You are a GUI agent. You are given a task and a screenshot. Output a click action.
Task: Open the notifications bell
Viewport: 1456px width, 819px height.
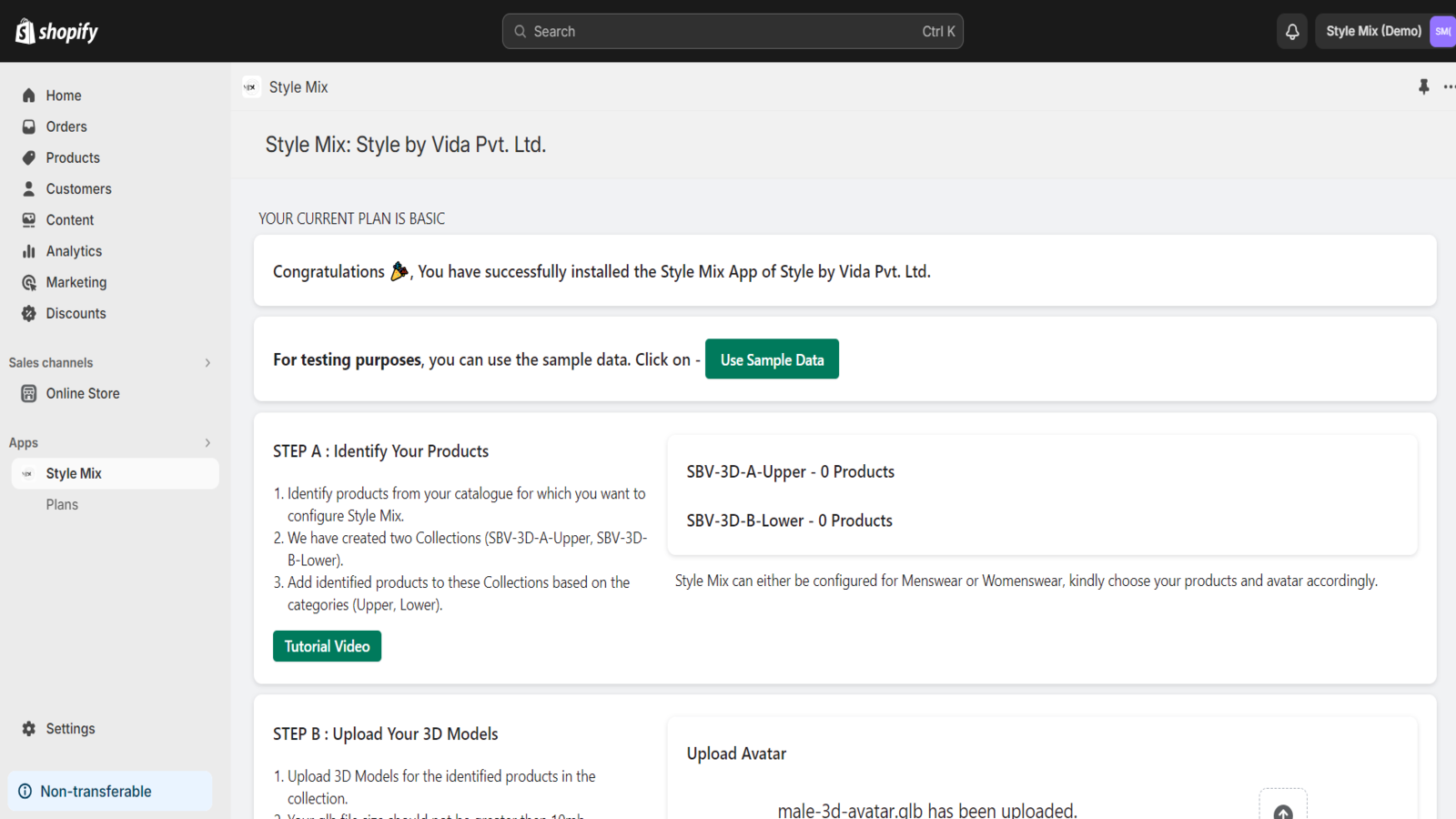[1292, 31]
